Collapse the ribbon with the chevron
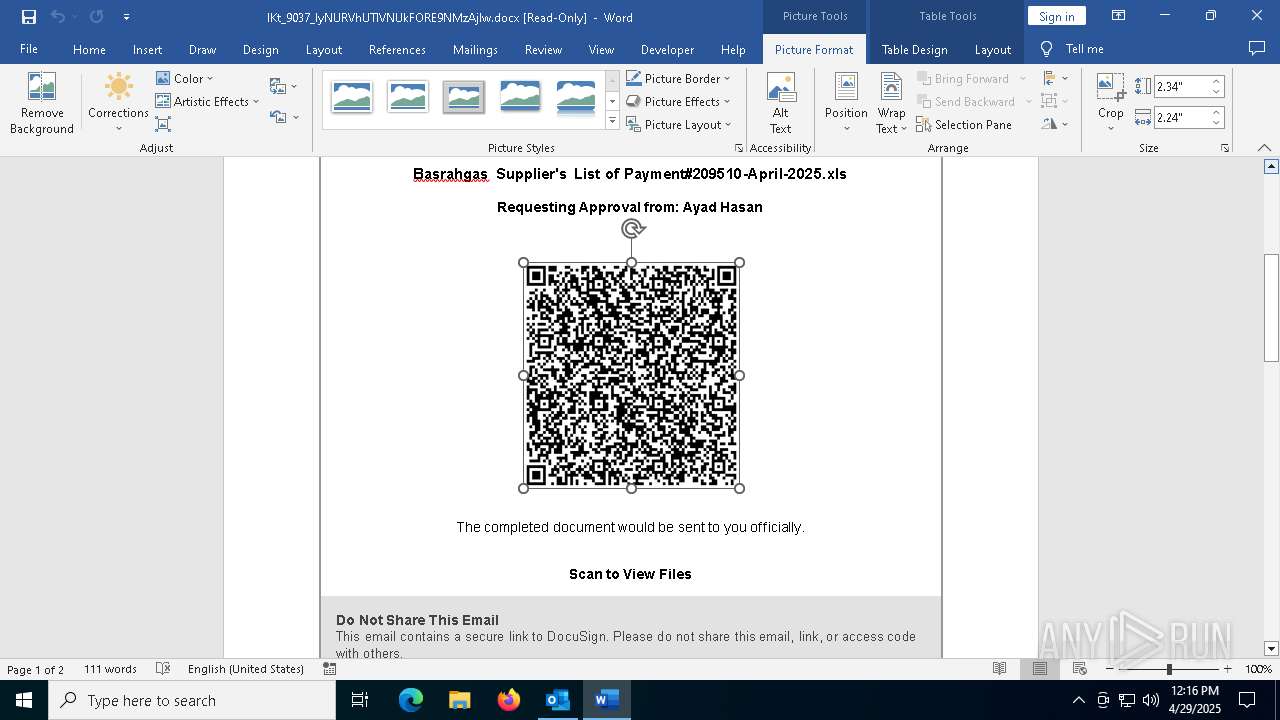1280x720 pixels. (x=1264, y=148)
